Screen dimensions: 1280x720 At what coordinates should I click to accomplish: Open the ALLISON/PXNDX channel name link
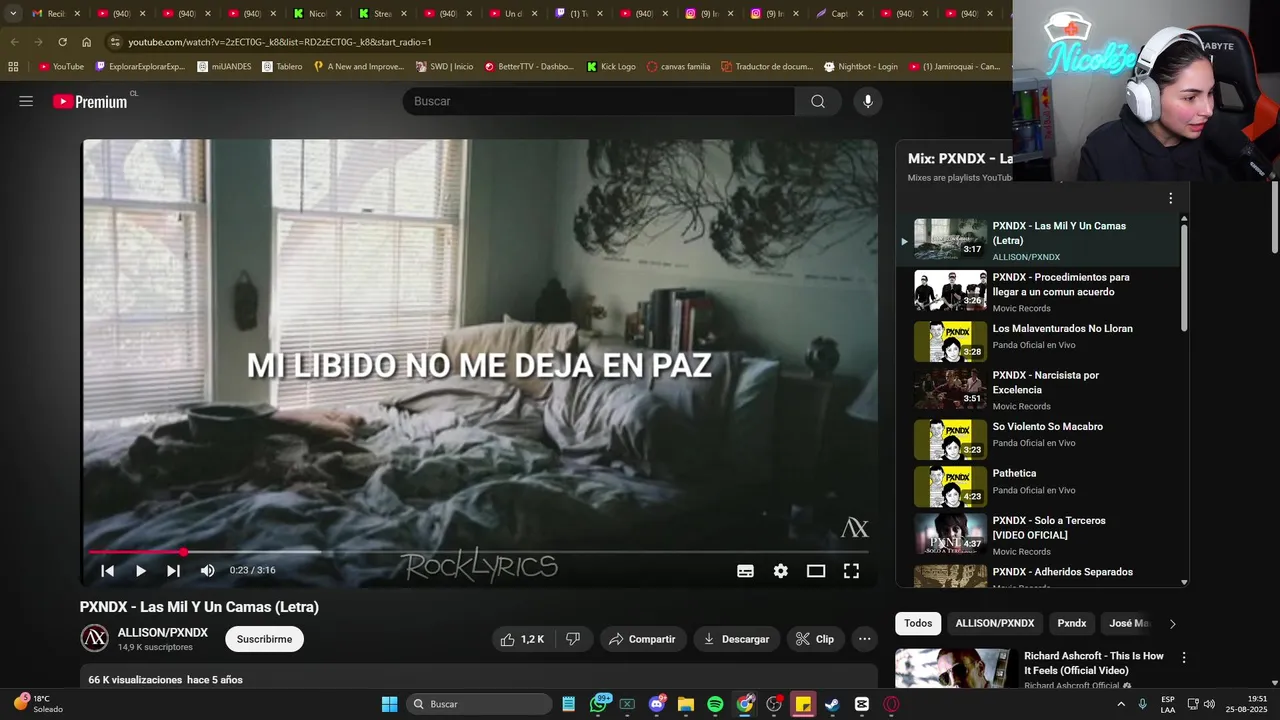coord(163,632)
